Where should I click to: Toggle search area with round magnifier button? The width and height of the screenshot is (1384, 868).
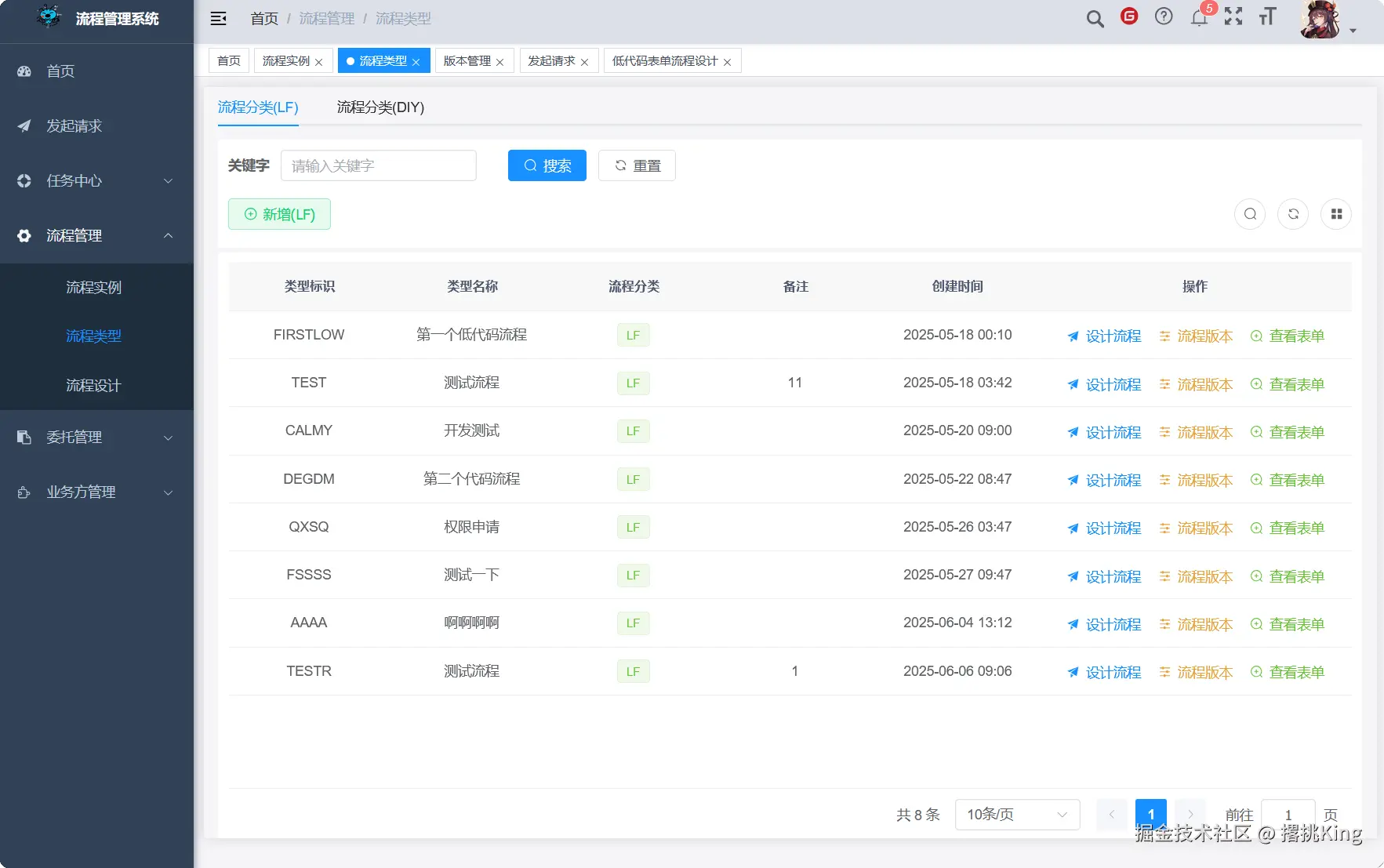[x=1250, y=214]
